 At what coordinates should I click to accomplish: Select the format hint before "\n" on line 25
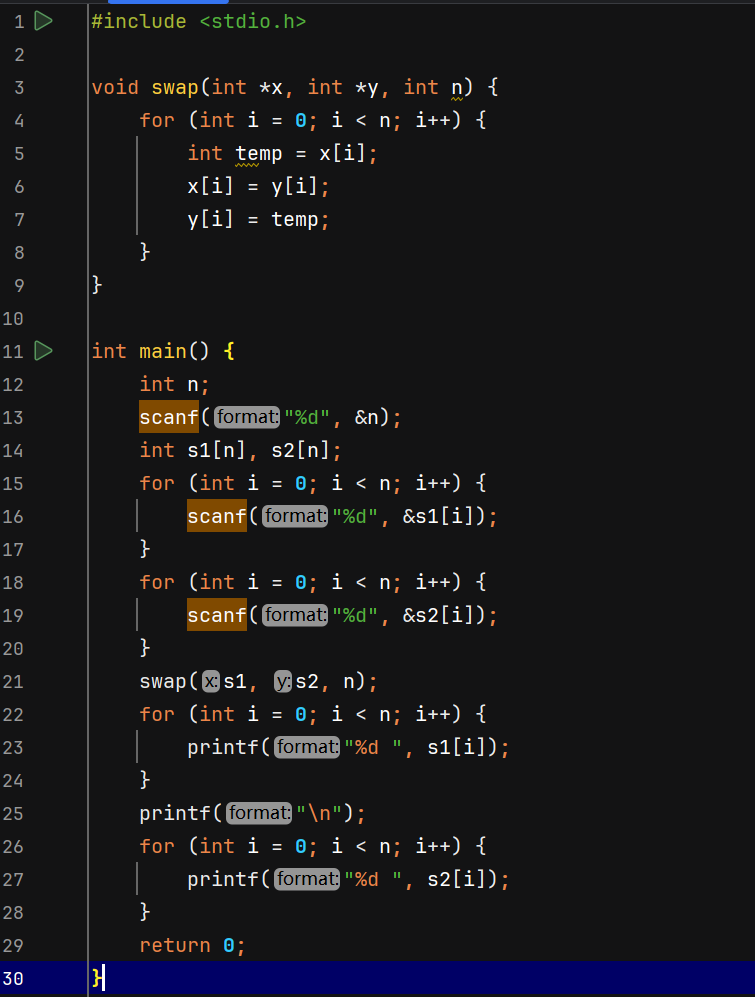260,813
